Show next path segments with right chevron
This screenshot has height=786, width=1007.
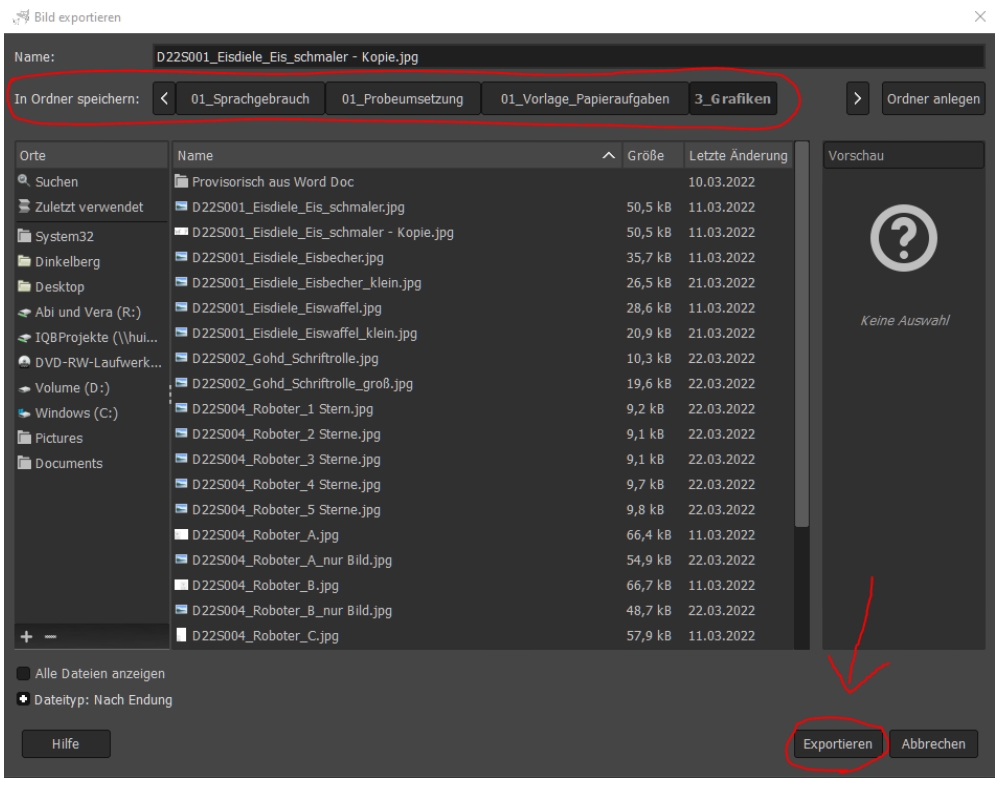[857, 98]
